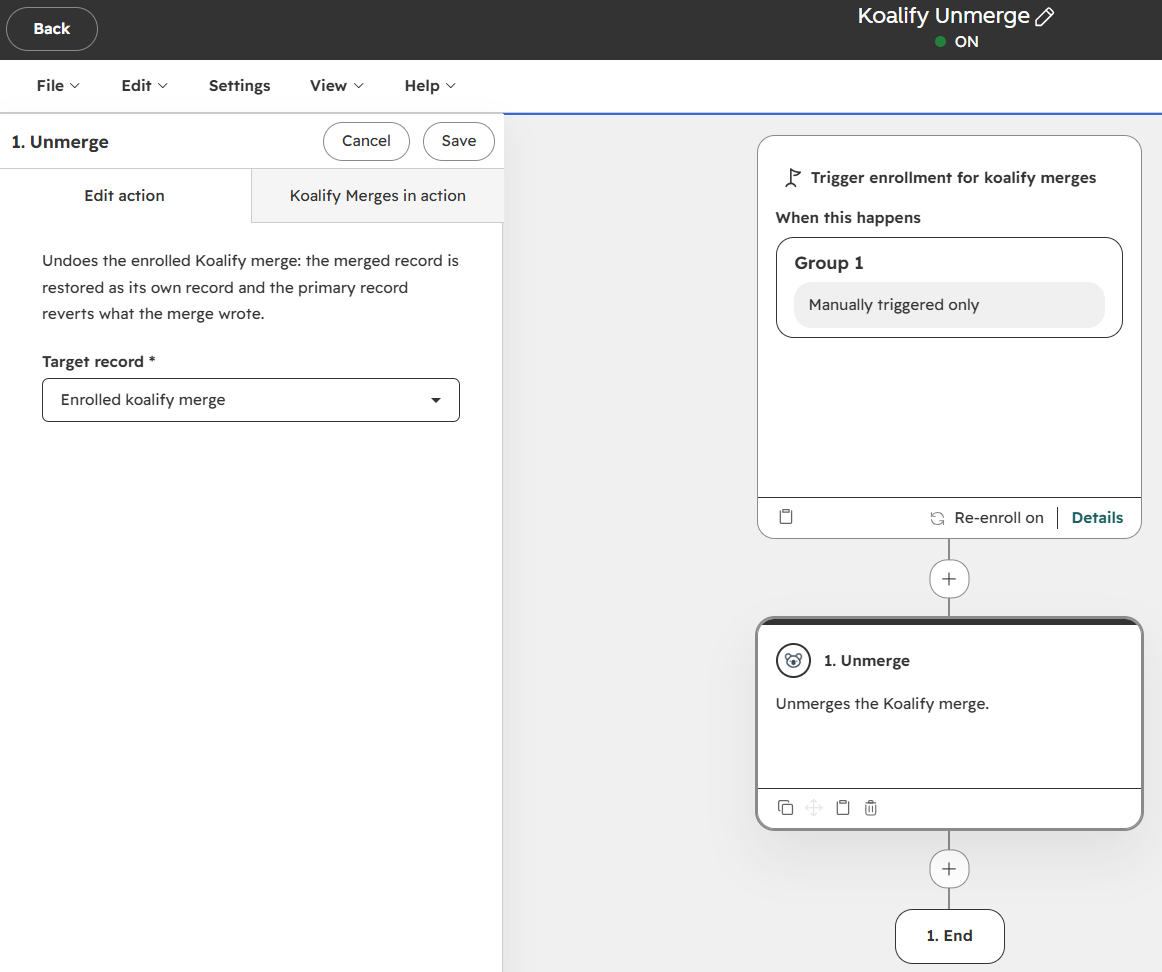This screenshot has width=1162, height=972.
Task: Click the move icon on the Unmerge action card
Action: (814, 808)
